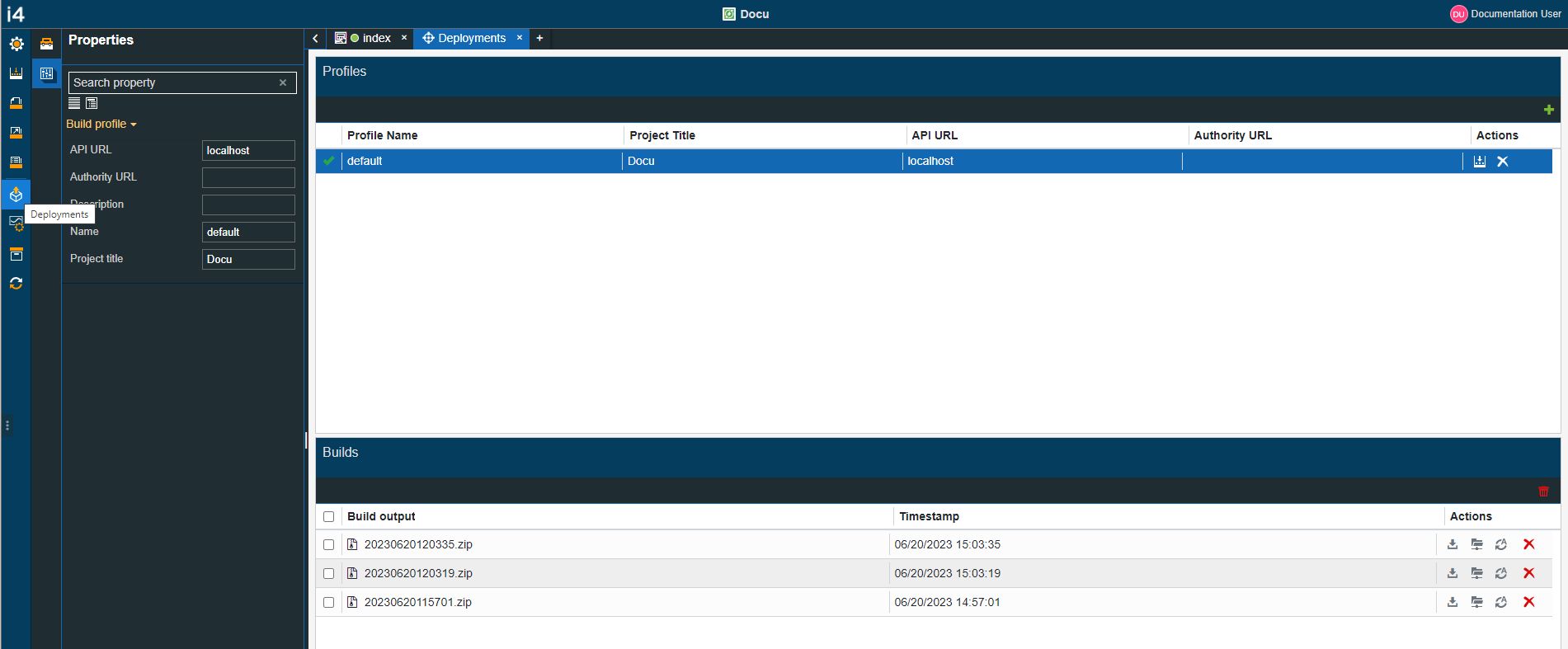This screenshot has height=649, width=1568.
Task: Edit the Description field
Action: point(248,205)
